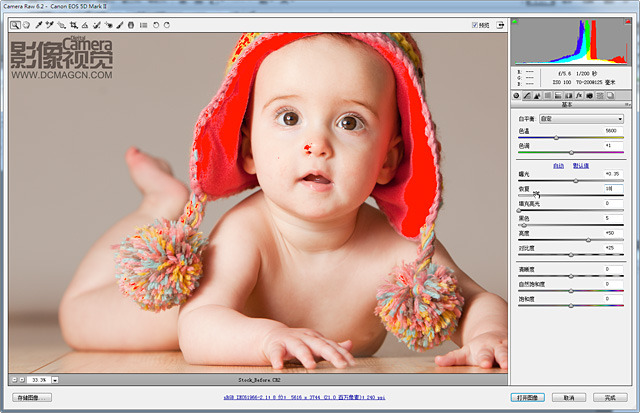This screenshot has height=413, width=640.
Task: Select the Hand tool
Action: pyautogui.click(x=27, y=24)
